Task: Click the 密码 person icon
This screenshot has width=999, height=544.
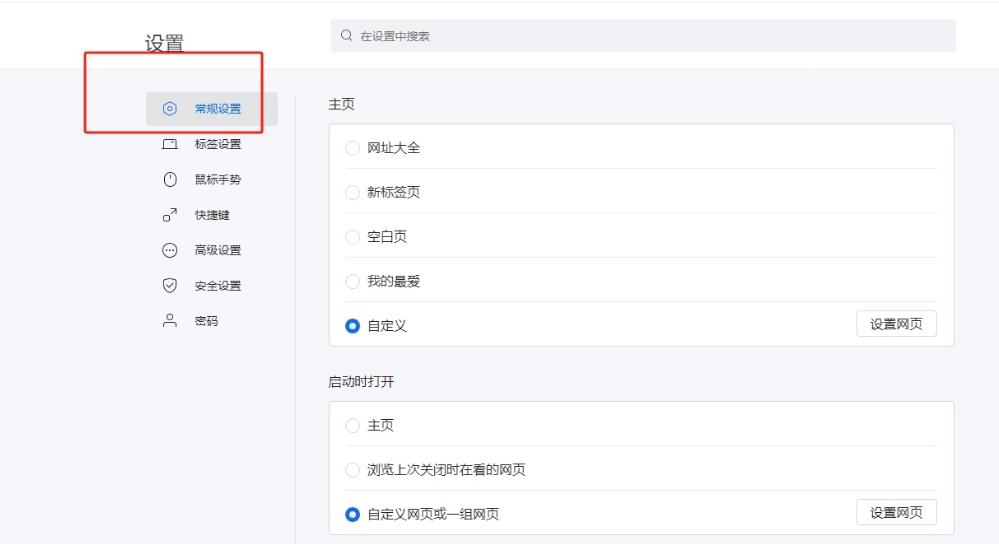Action: coord(170,321)
